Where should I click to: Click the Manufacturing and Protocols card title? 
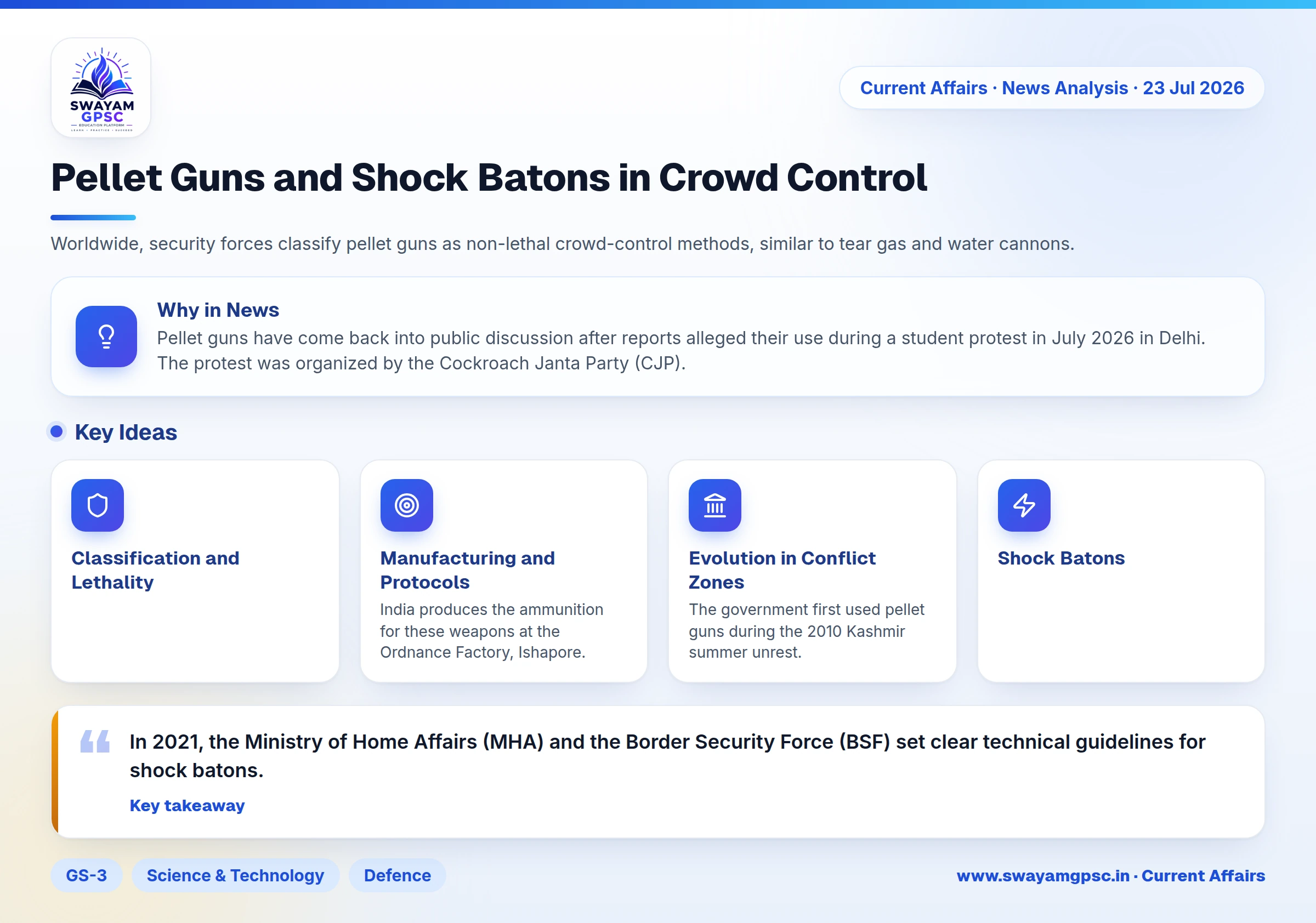(467, 570)
